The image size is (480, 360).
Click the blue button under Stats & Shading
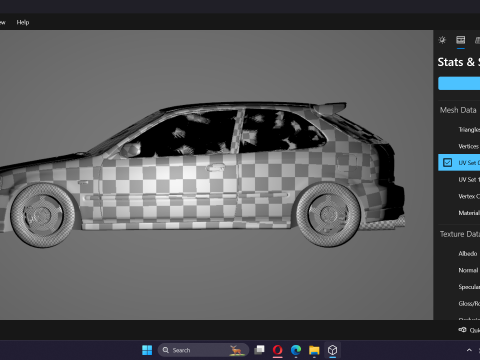click(x=459, y=83)
